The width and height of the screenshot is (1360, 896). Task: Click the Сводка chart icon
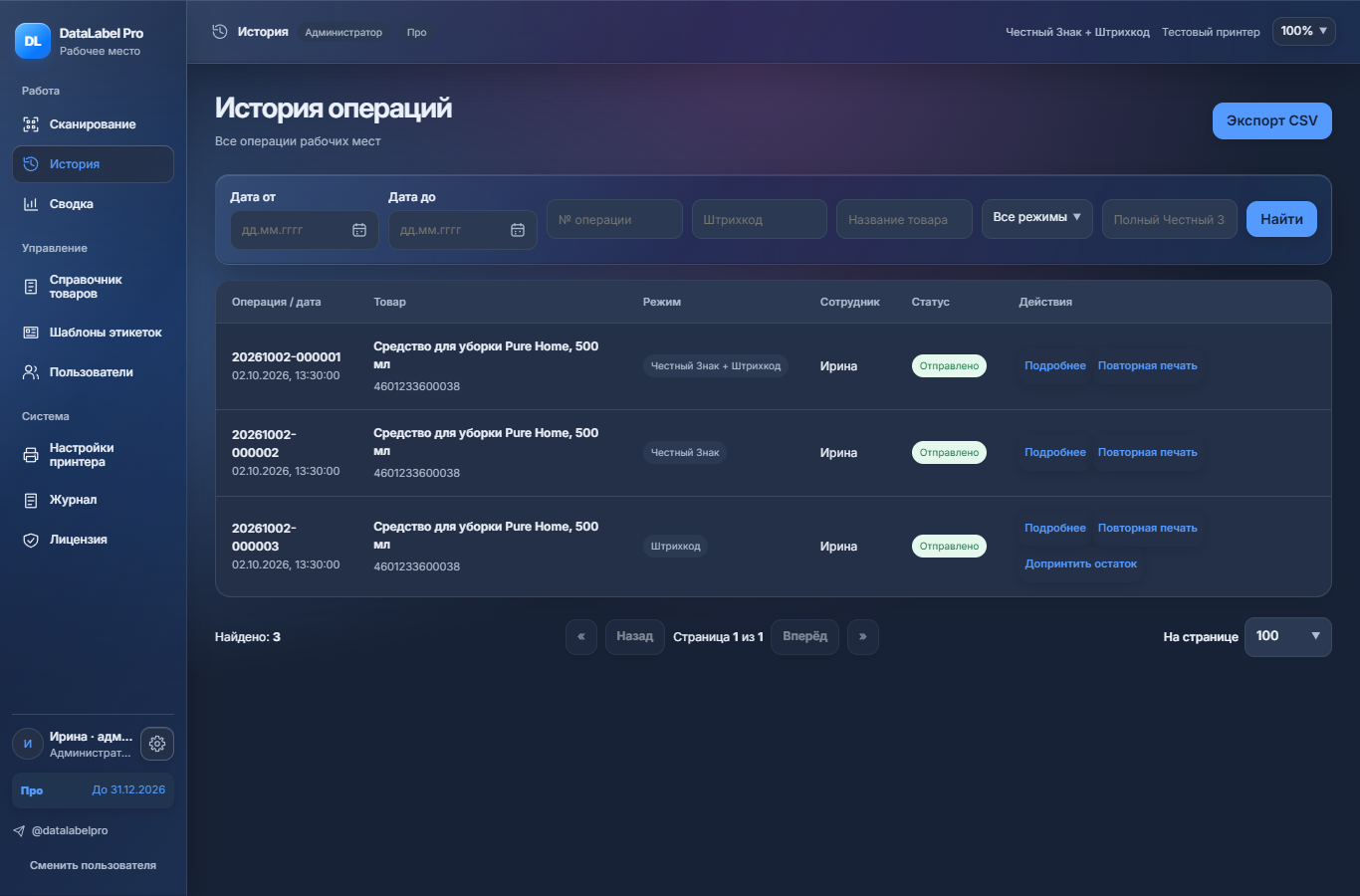31,204
